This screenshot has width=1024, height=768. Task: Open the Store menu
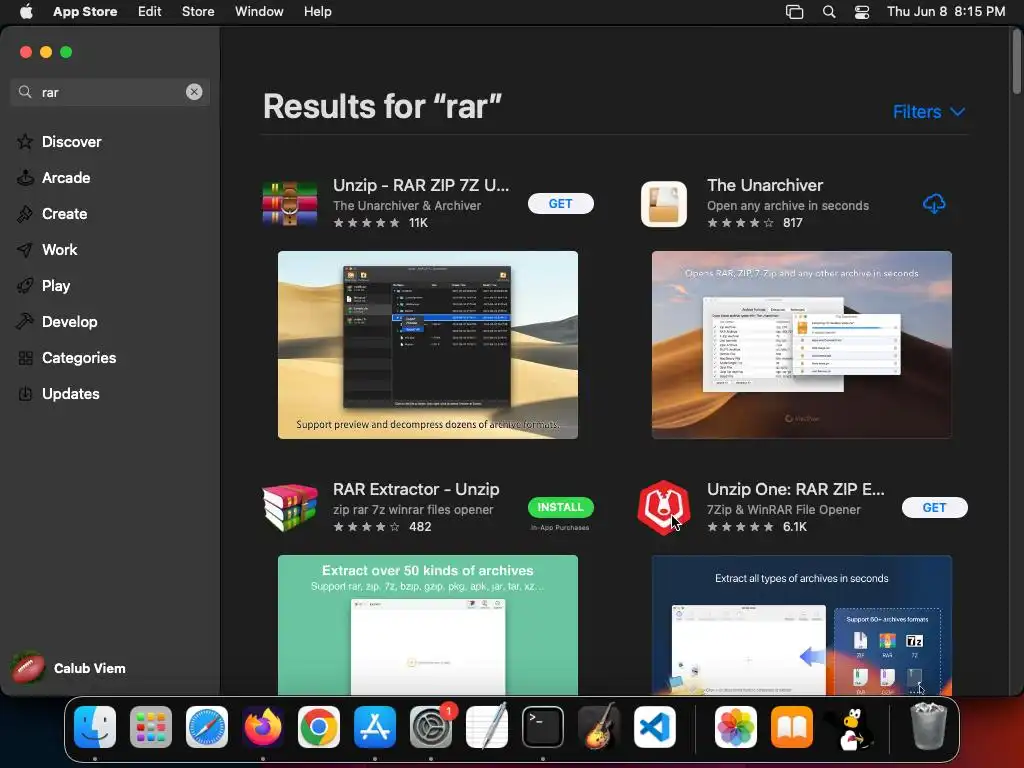click(x=198, y=12)
